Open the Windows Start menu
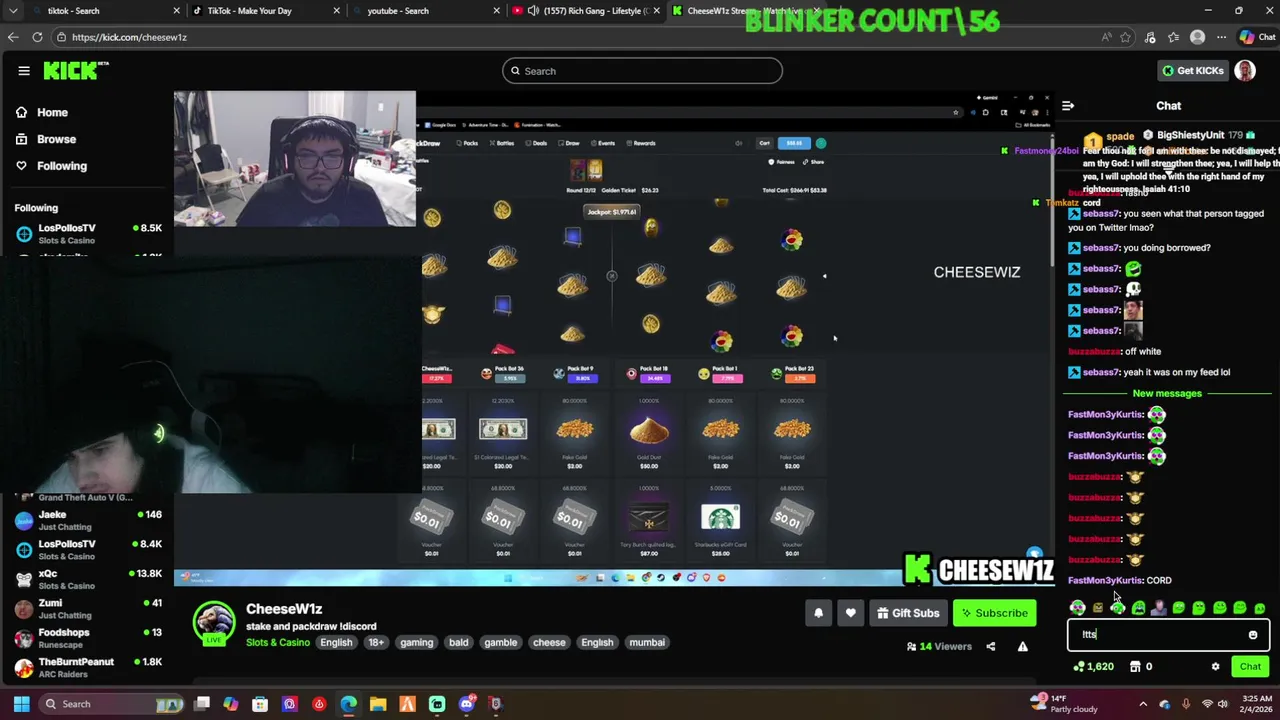 pyautogui.click(x=21, y=704)
